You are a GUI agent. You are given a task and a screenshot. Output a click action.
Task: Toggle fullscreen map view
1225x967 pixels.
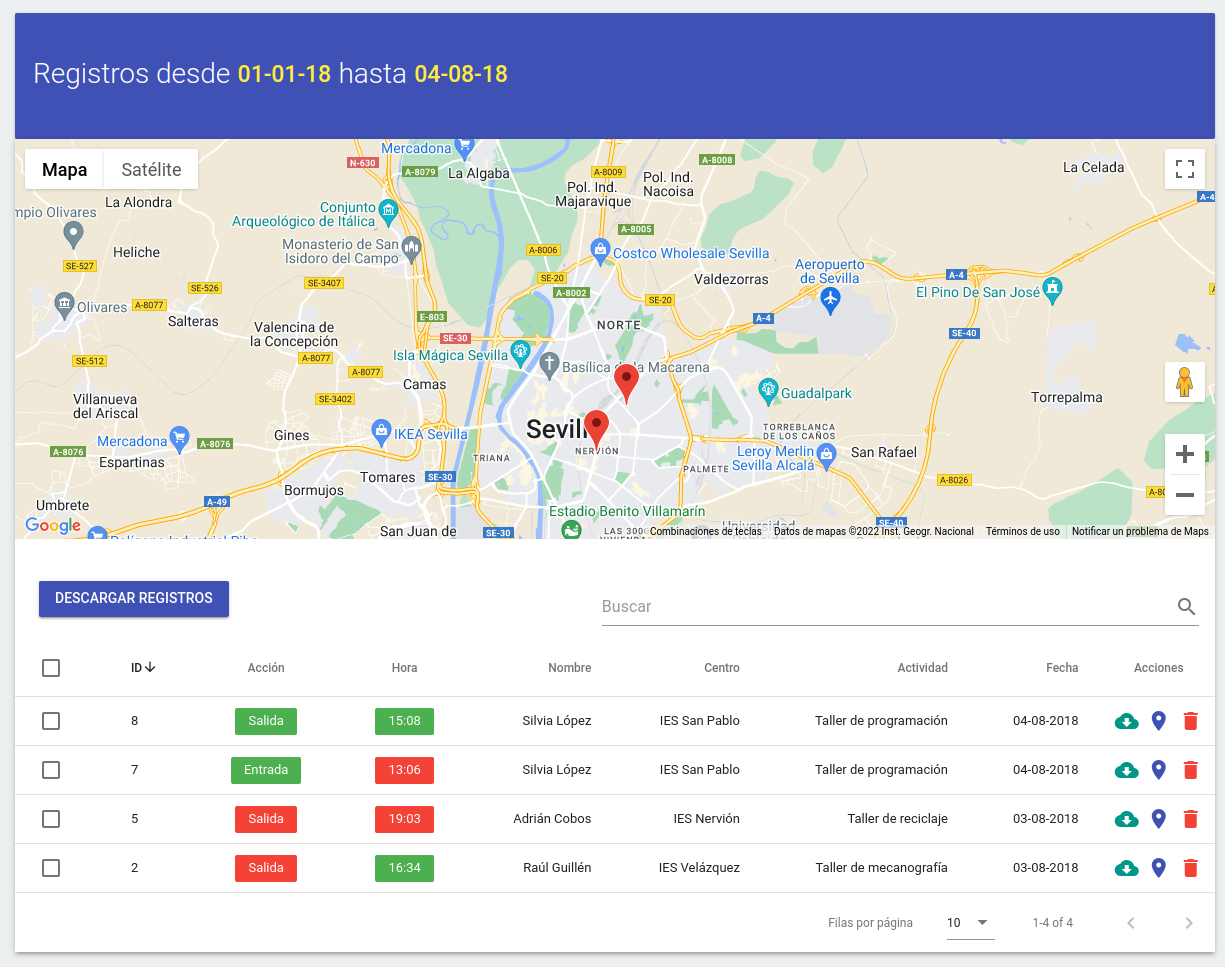(x=1185, y=169)
